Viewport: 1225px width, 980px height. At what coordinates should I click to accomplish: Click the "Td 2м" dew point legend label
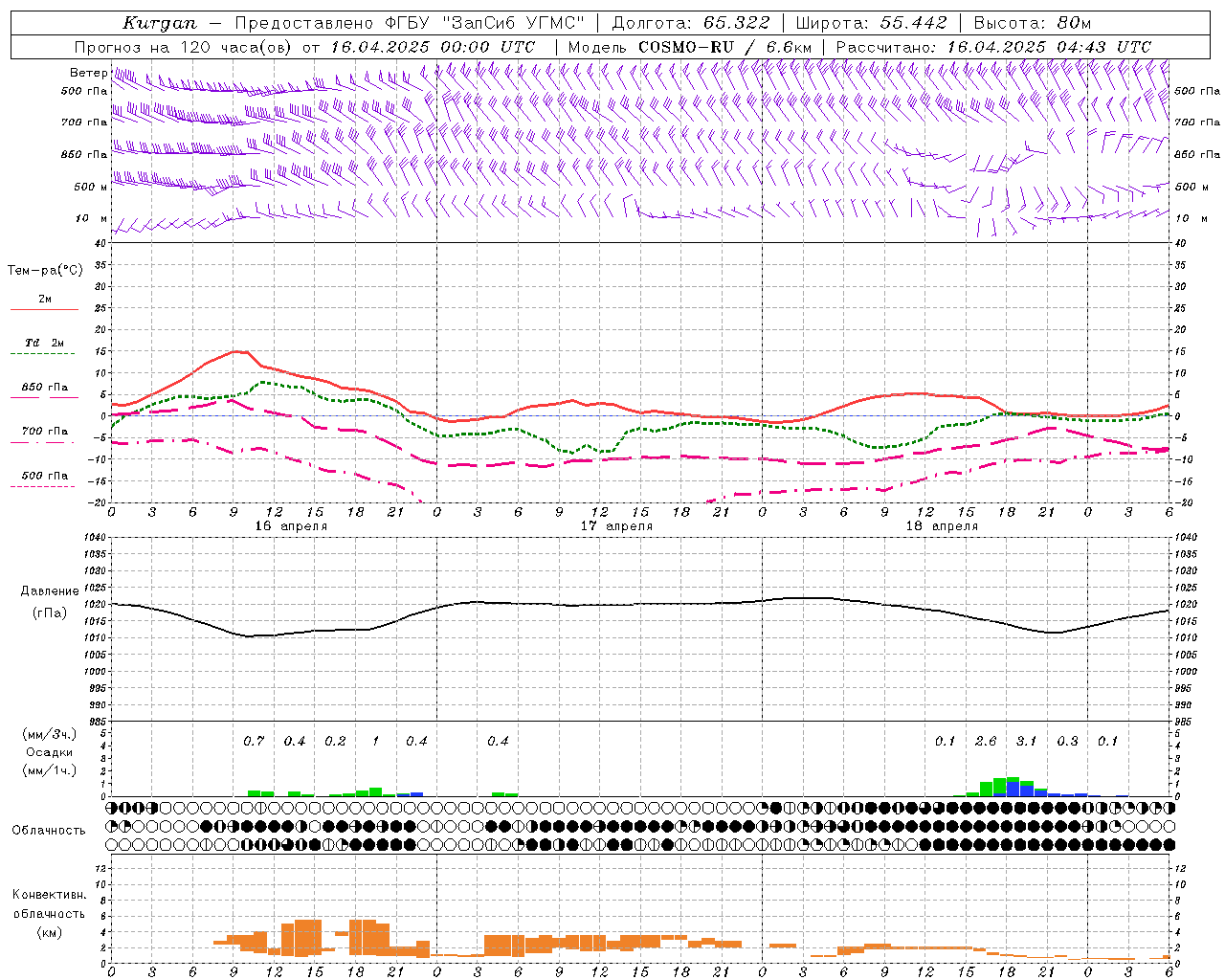pyautogui.click(x=45, y=343)
